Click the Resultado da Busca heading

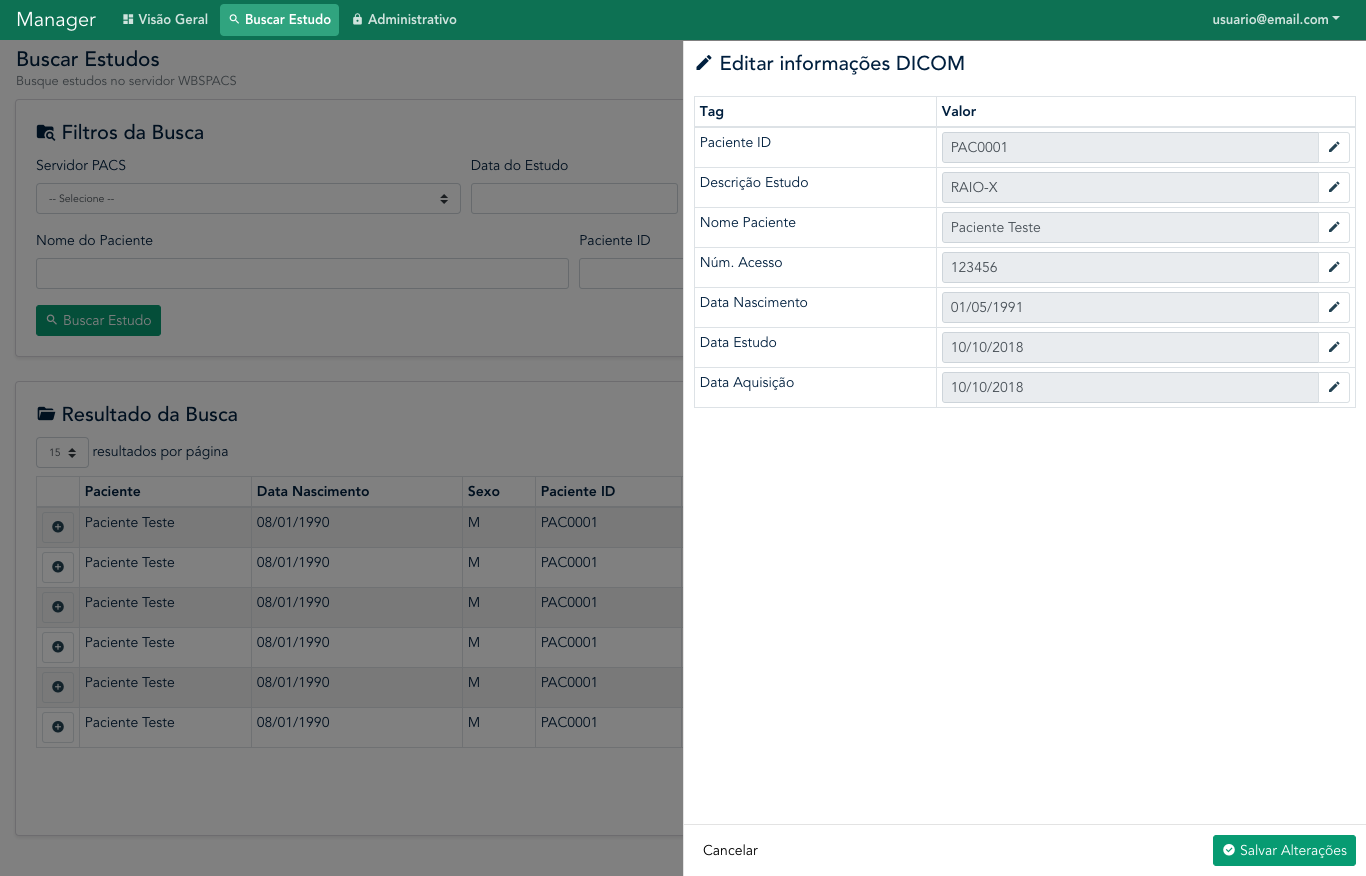[x=137, y=414]
